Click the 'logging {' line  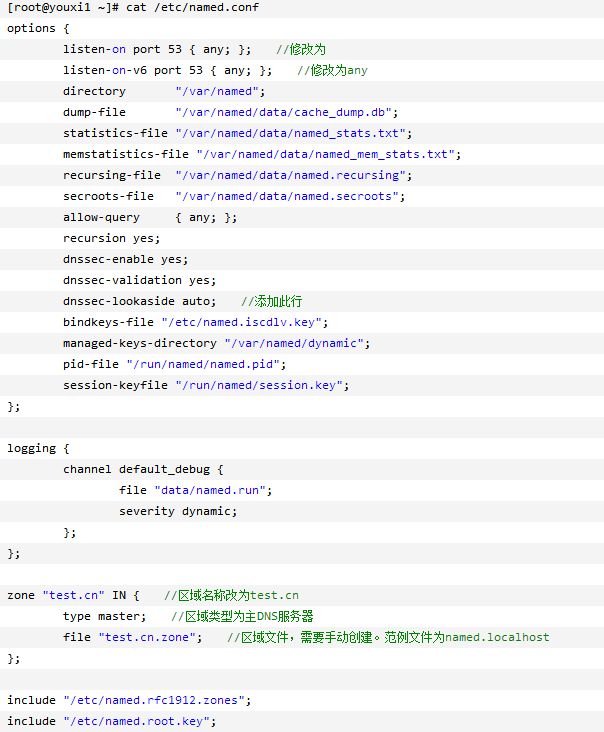pyautogui.click(x=38, y=449)
